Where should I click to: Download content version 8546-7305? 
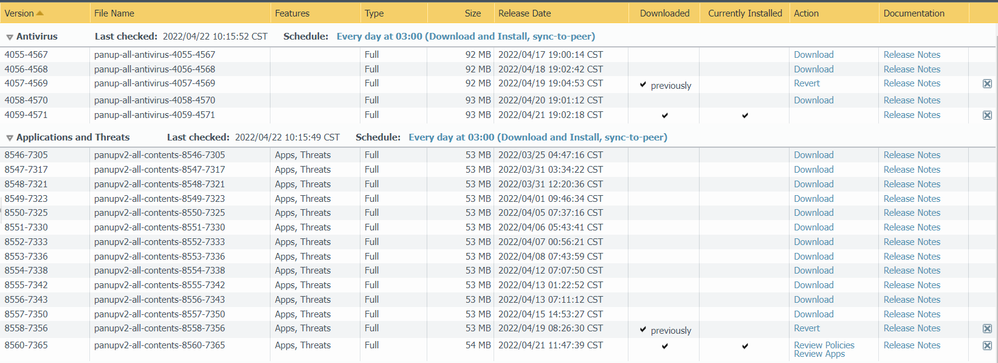813,155
